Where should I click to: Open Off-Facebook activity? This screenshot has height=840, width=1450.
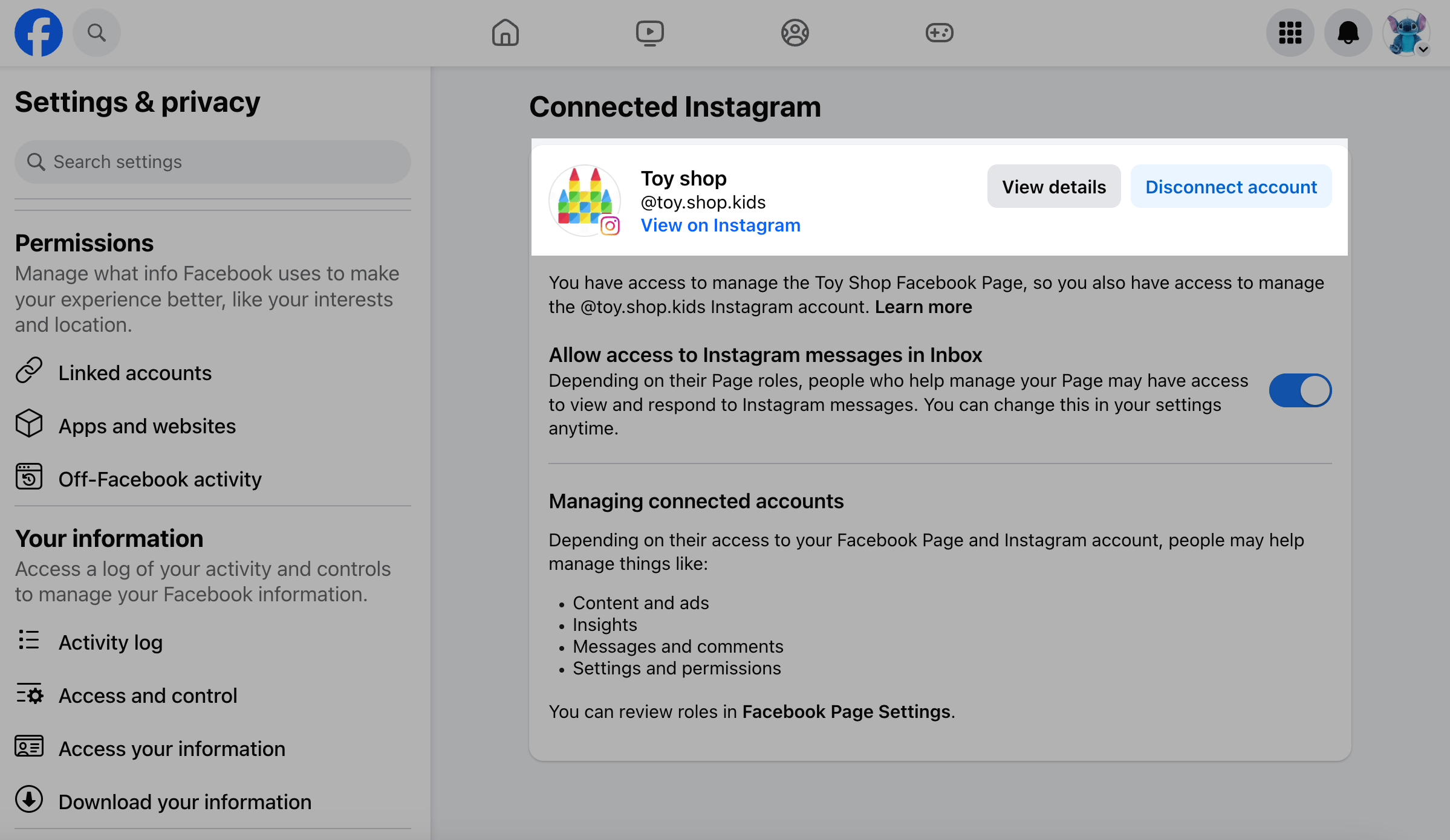(160, 479)
